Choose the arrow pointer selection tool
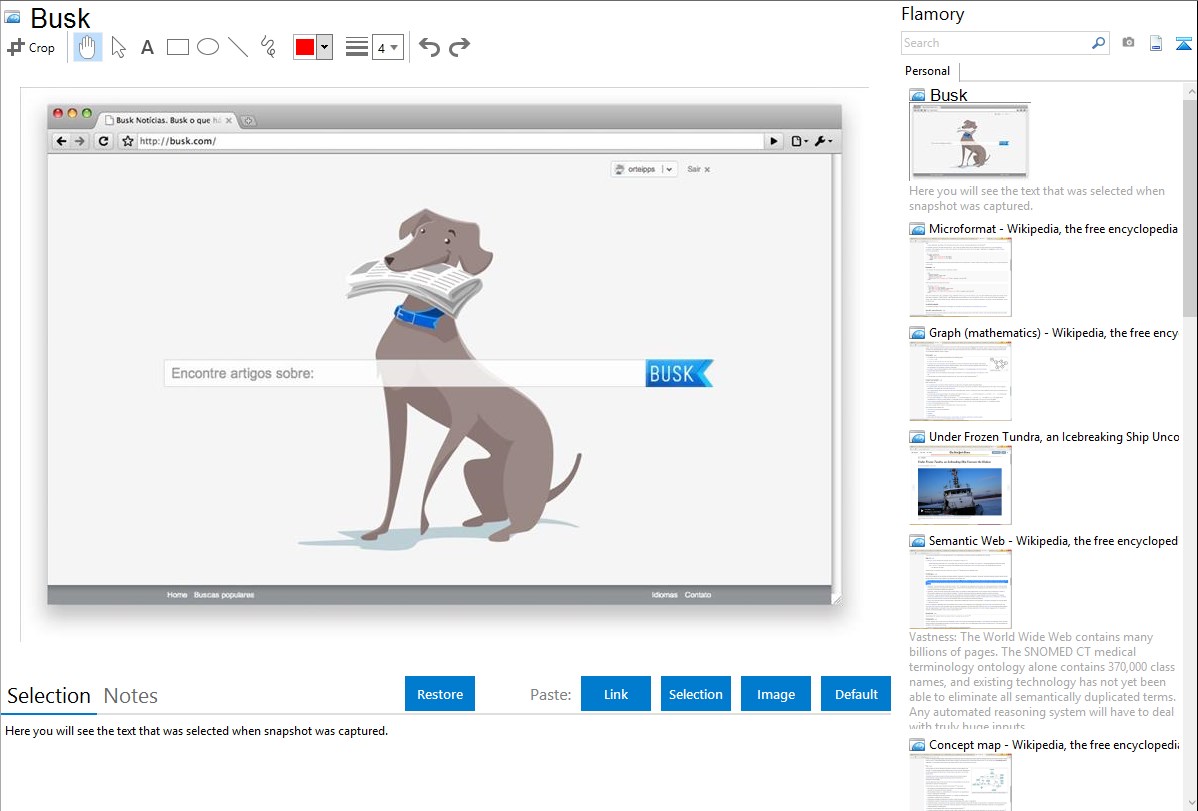 click(x=118, y=47)
